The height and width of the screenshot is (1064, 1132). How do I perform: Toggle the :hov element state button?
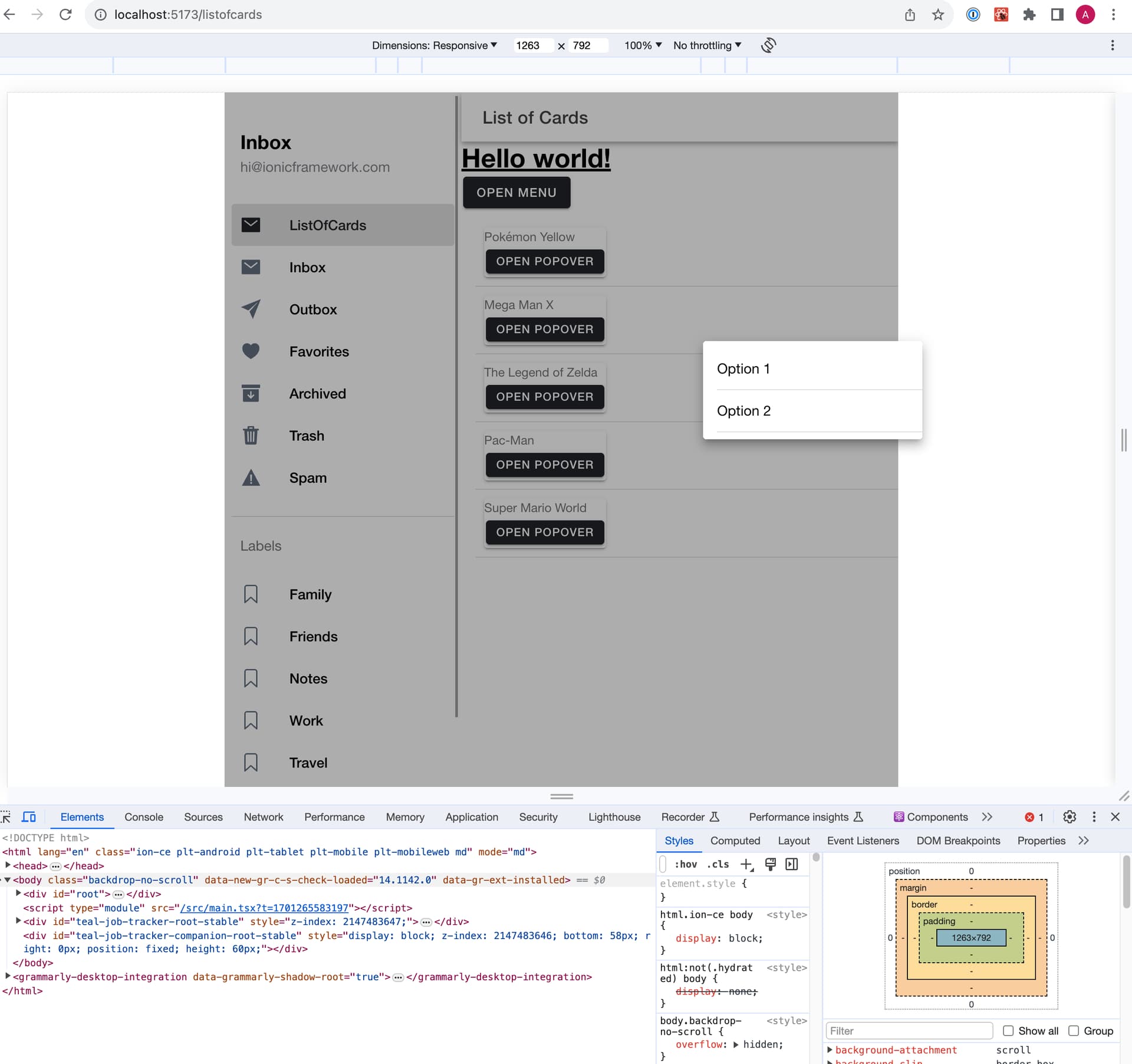pyautogui.click(x=686, y=864)
